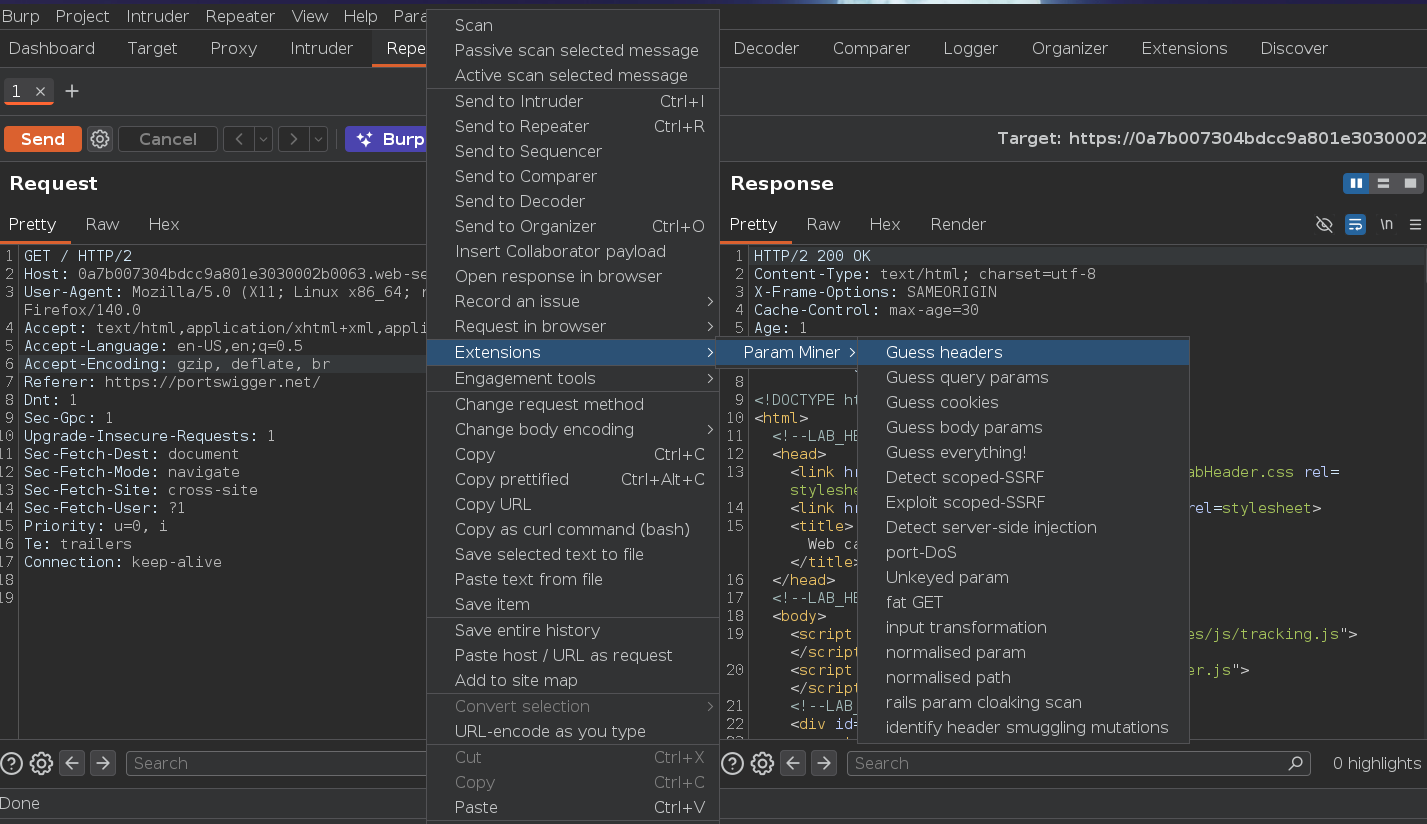The image size is (1427, 824).
Task: Open Repeater request settings gear
Action: 100,139
